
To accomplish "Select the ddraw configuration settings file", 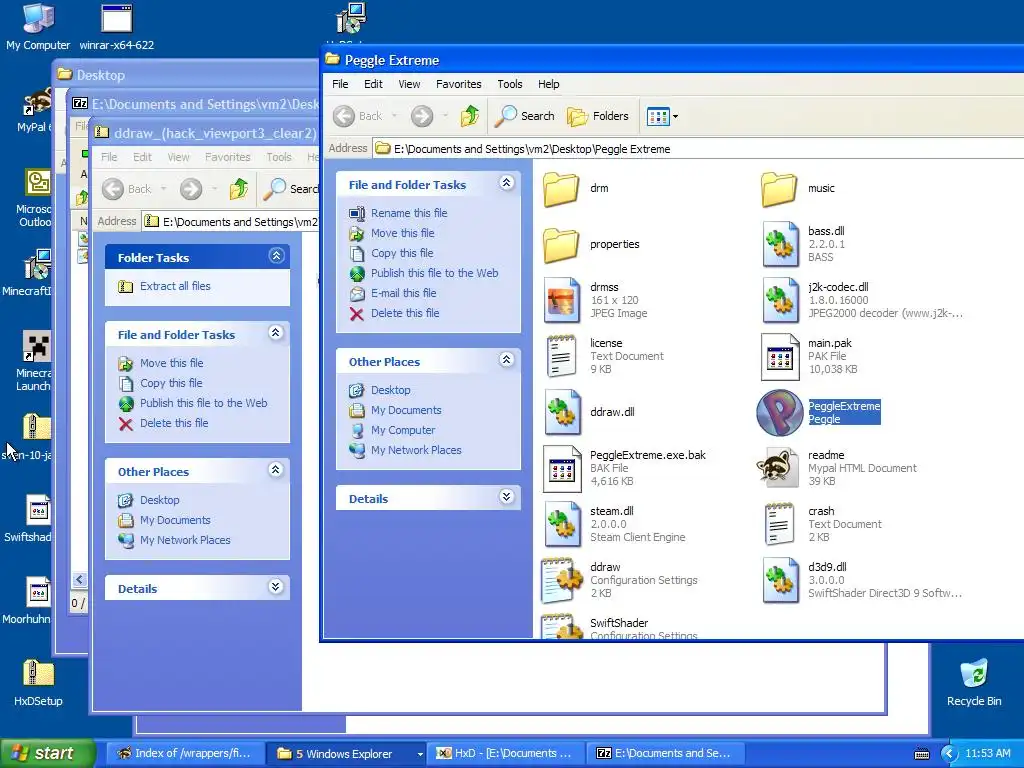I will pyautogui.click(x=562, y=581).
